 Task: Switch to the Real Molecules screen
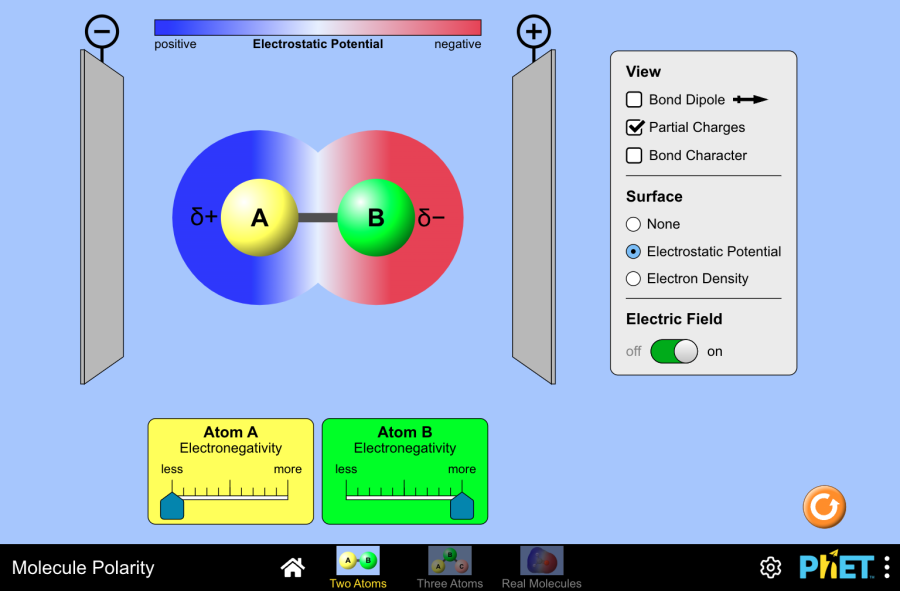pos(541,566)
